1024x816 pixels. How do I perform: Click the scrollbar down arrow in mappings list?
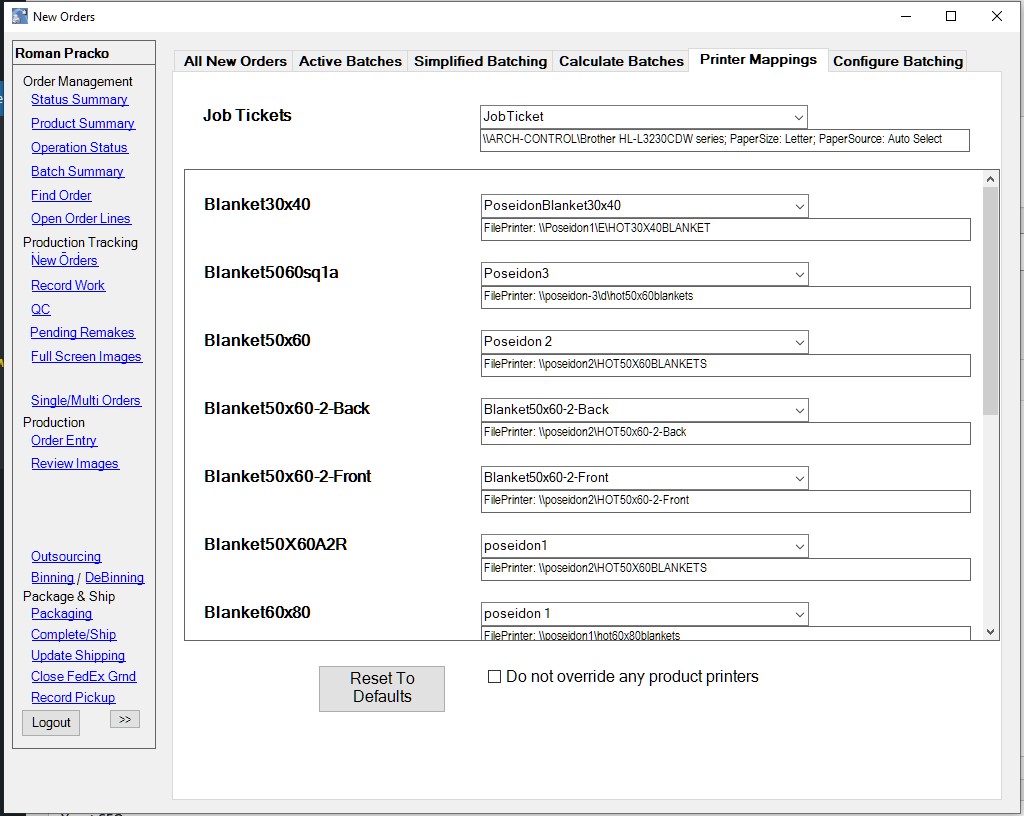(990, 631)
